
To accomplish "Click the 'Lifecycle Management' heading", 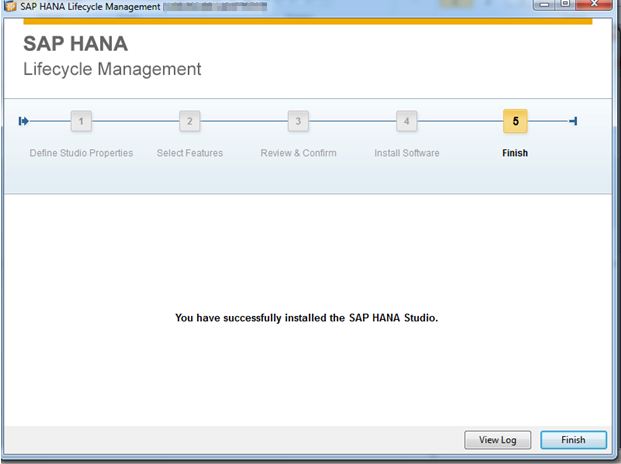I will (112, 69).
